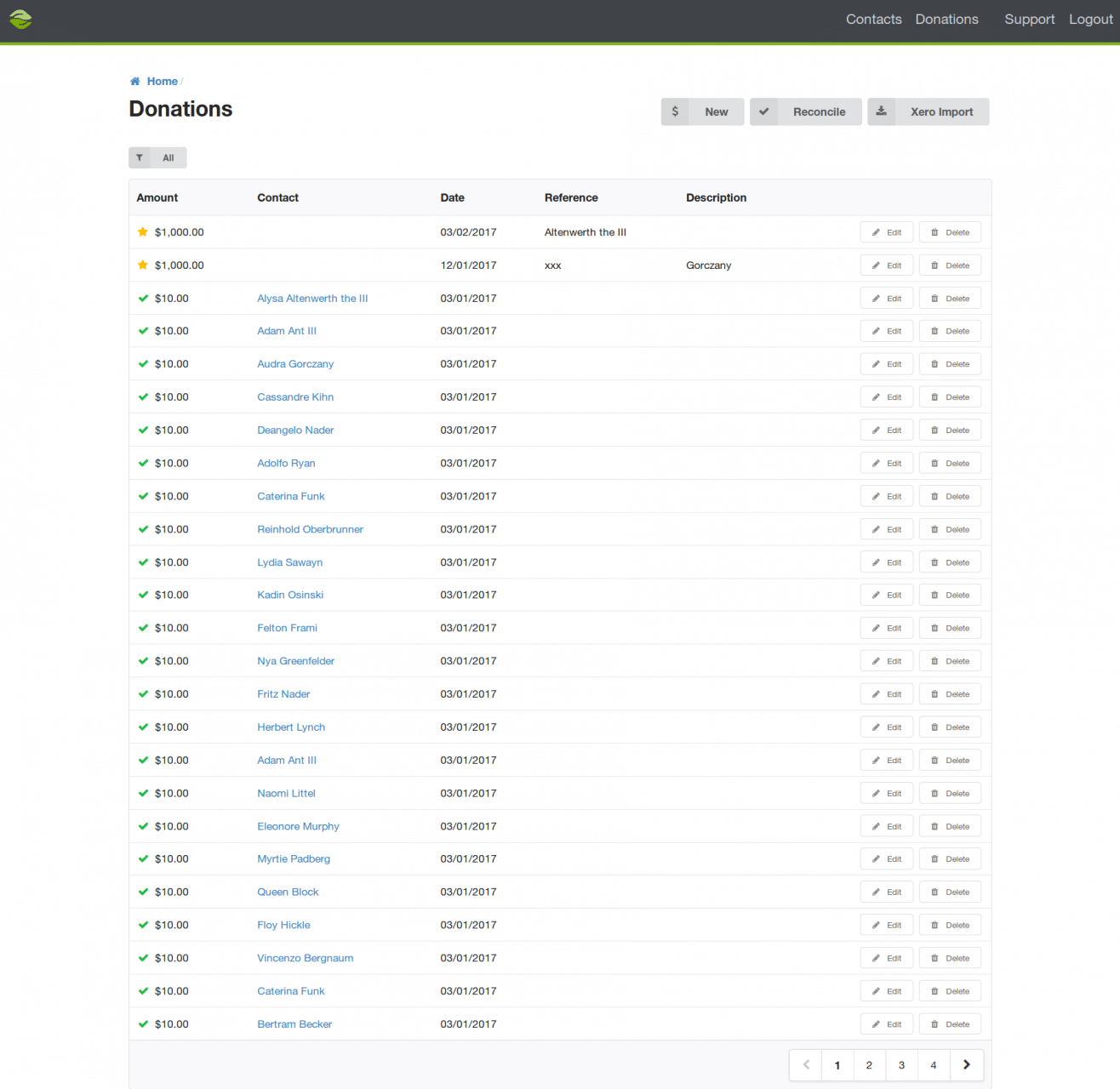The width and height of the screenshot is (1120, 1089).
Task: Click the dollar icon on the New button
Action: click(x=675, y=111)
